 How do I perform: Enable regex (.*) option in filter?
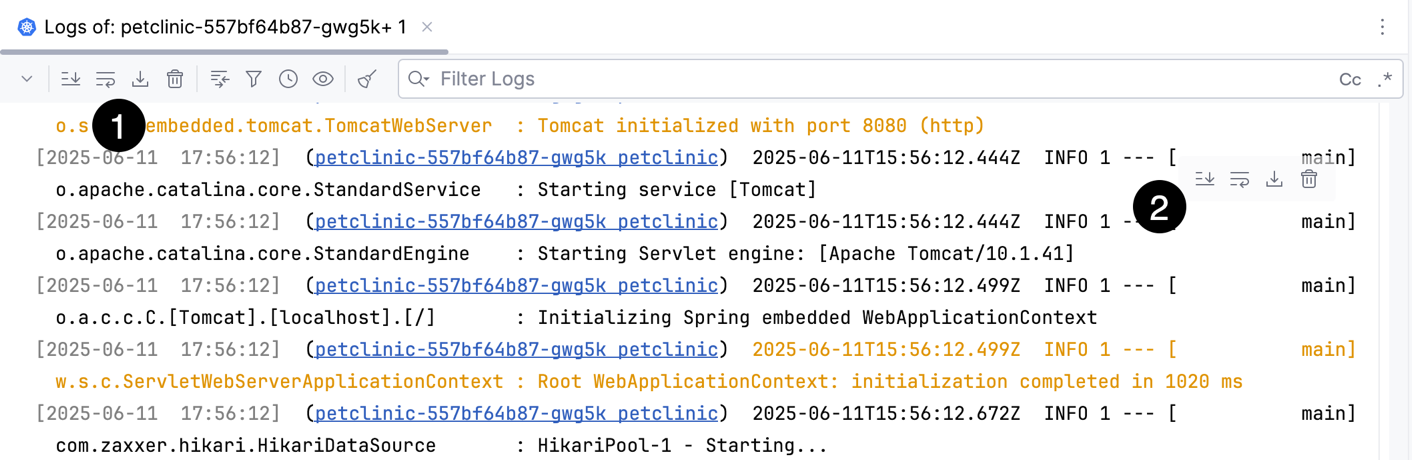coord(1384,80)
